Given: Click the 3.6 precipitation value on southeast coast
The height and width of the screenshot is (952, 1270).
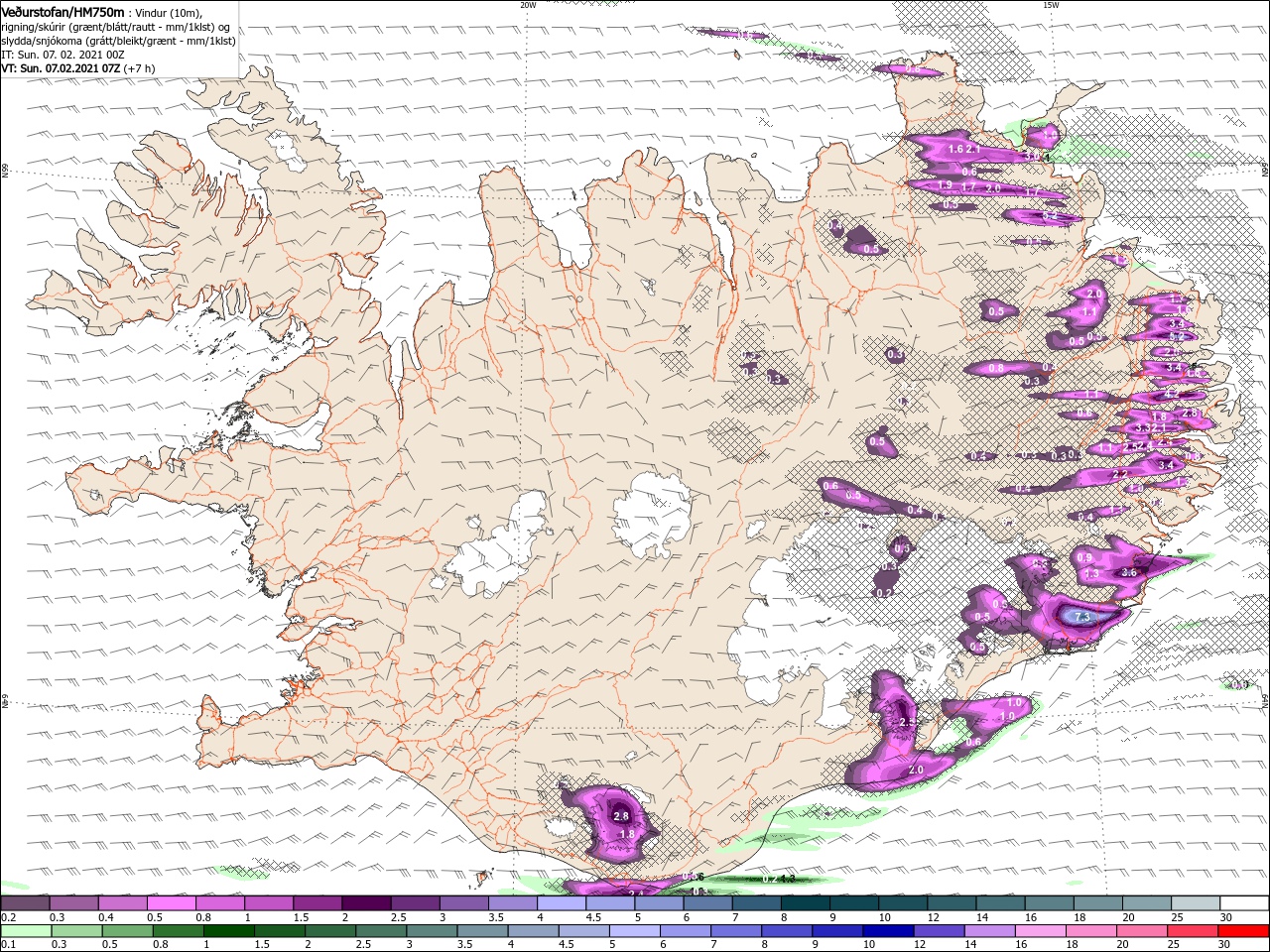Looking at the screenshot, I should point(1128,573).
